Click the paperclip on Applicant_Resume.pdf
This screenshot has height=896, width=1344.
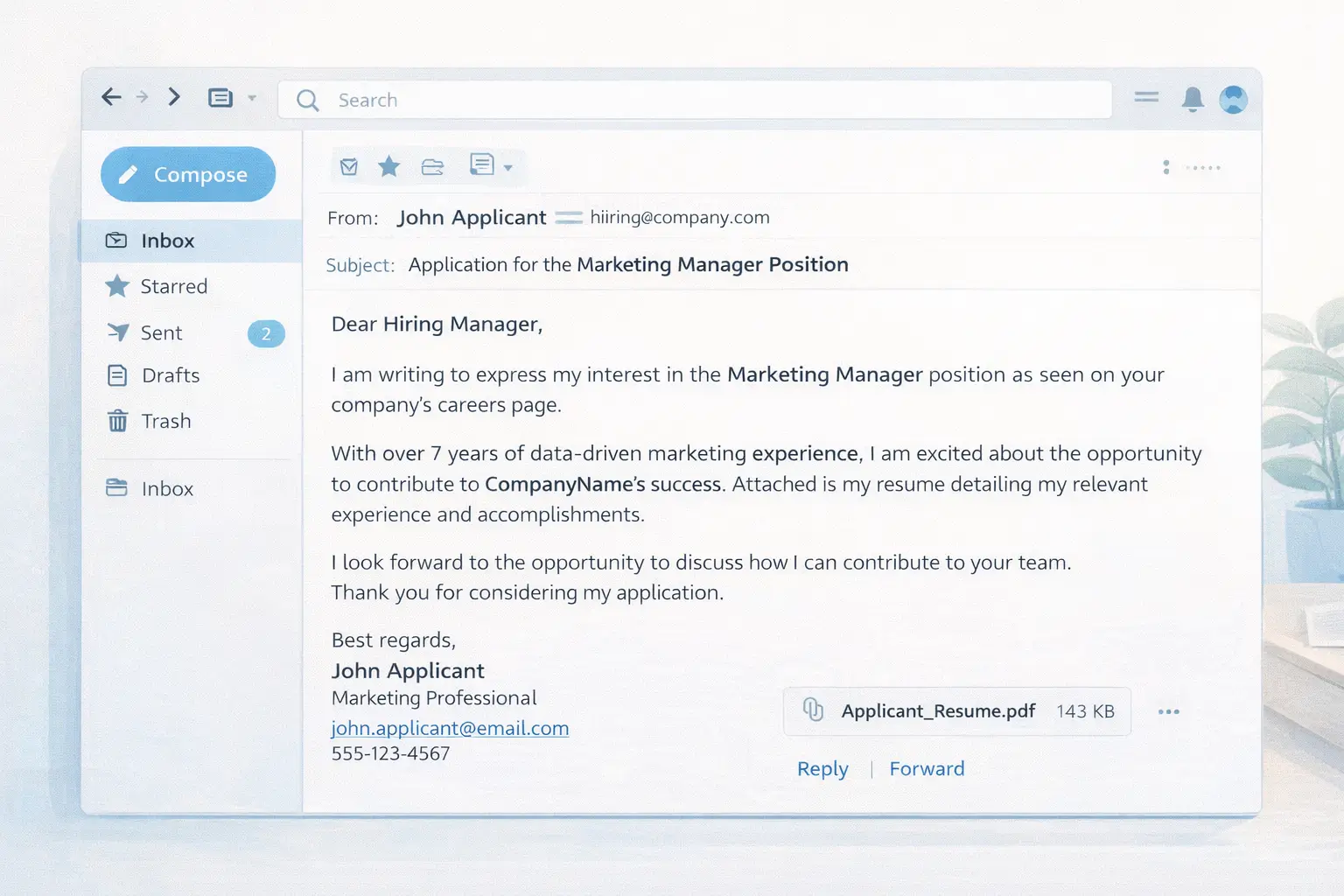click(x=812, y=711)
